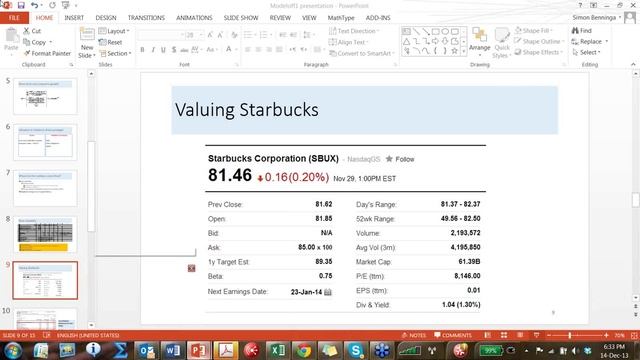
Task: Open the REVIEW ribbon tab
Action: [x=280, y=18]
